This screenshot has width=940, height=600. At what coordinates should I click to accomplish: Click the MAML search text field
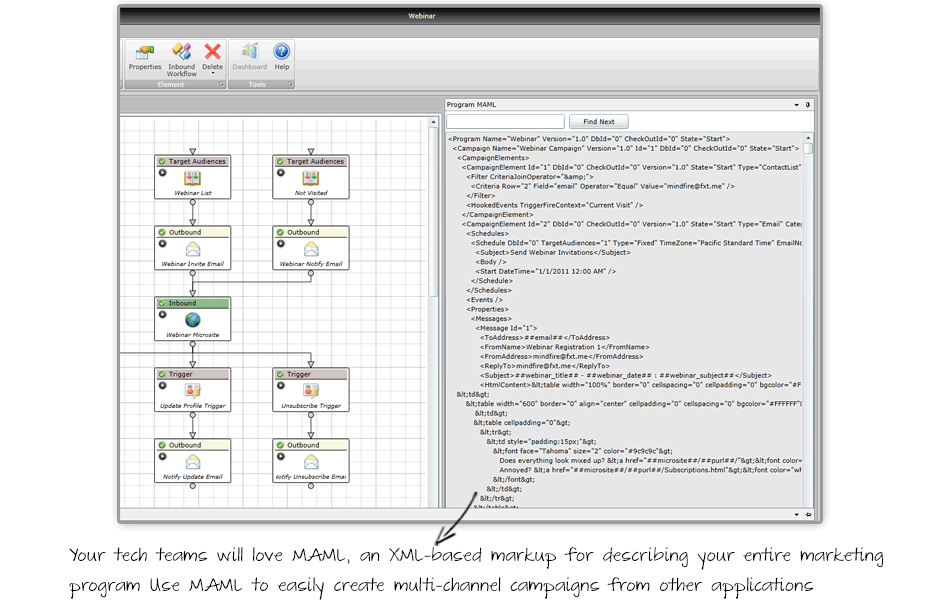pos(505,122)
